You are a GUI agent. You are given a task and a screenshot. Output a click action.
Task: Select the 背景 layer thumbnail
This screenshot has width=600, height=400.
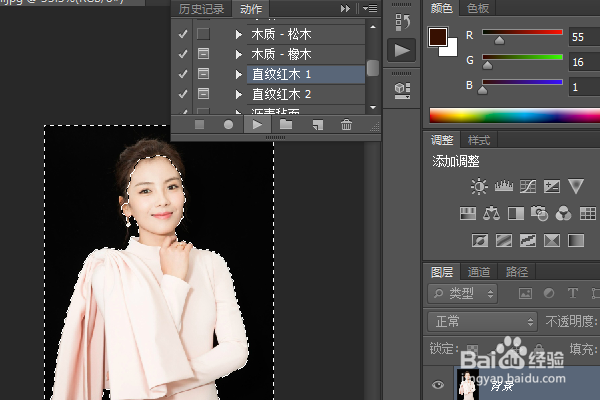point(468,384)
